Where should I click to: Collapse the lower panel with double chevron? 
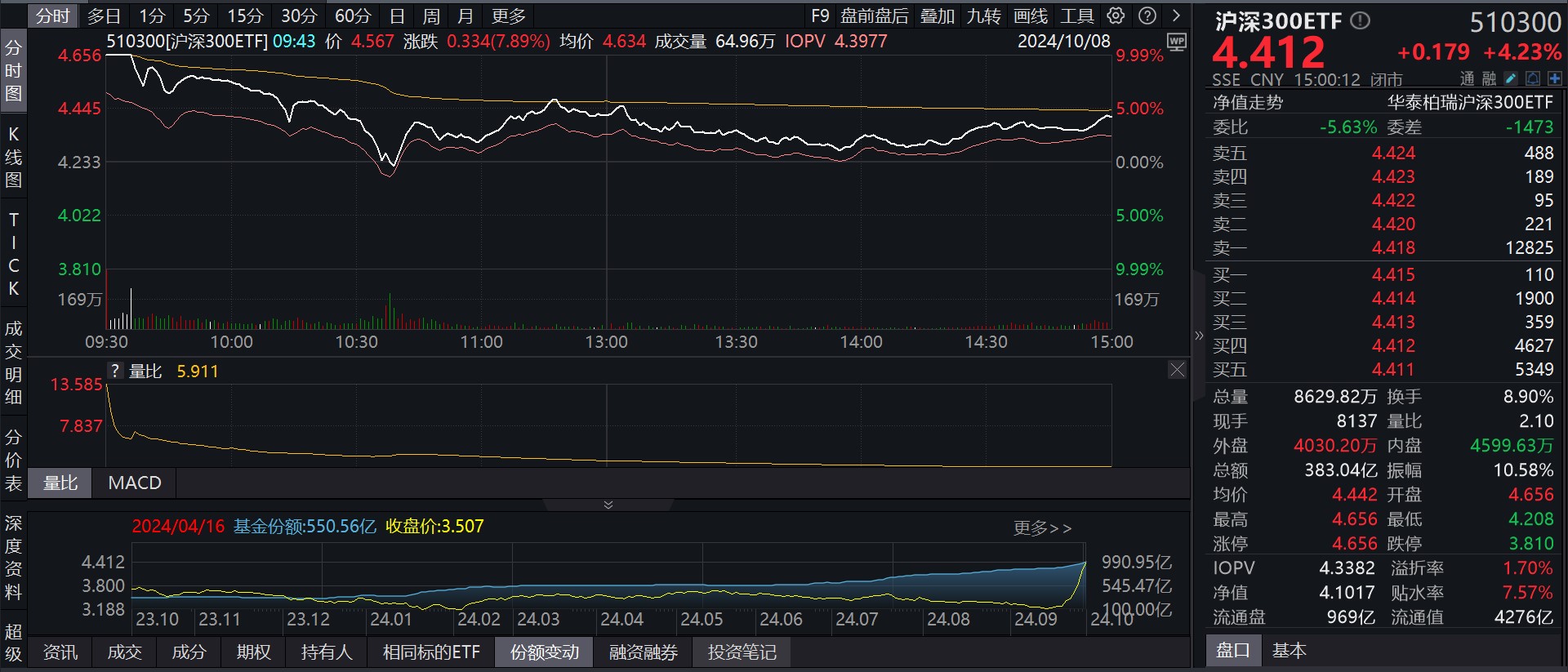[608, 505]
